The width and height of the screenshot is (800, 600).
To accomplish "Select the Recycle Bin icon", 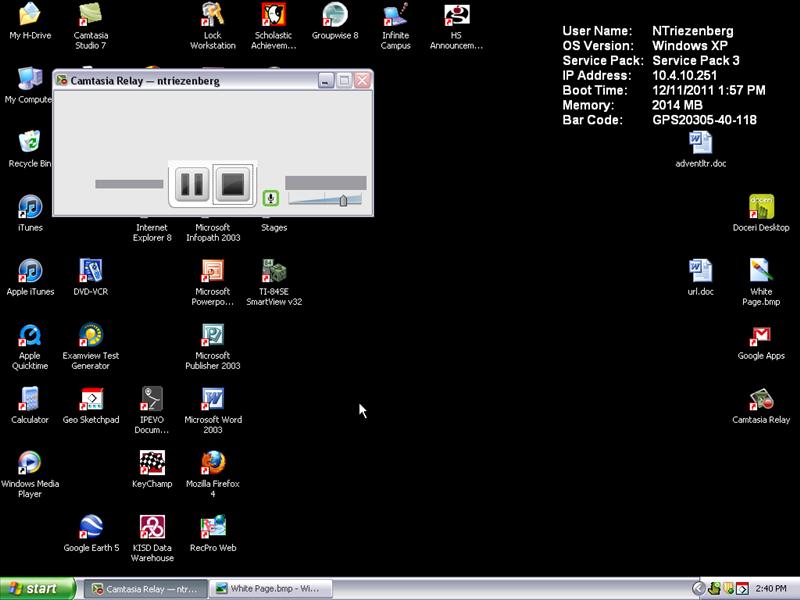I will [x=30, y=142].
